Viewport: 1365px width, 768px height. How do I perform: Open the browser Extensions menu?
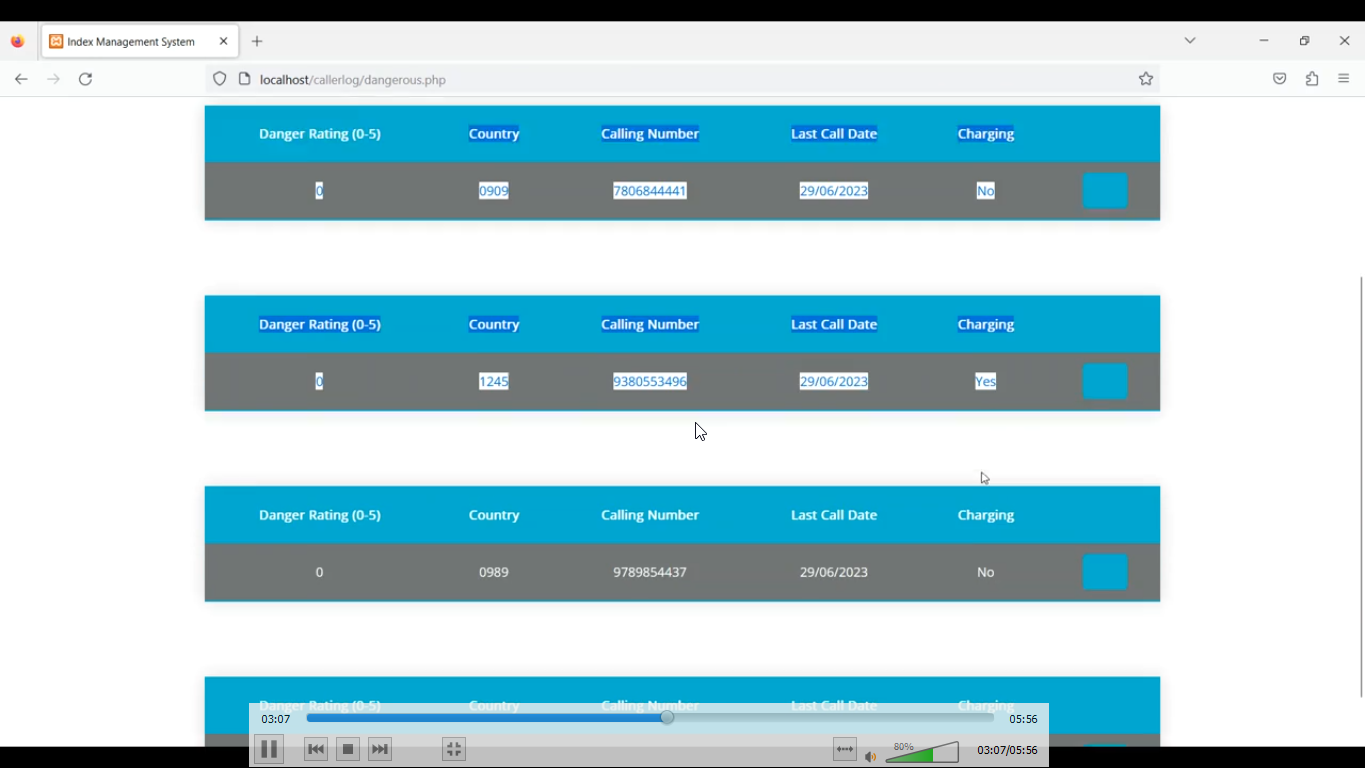click(x=1312, y=79)
